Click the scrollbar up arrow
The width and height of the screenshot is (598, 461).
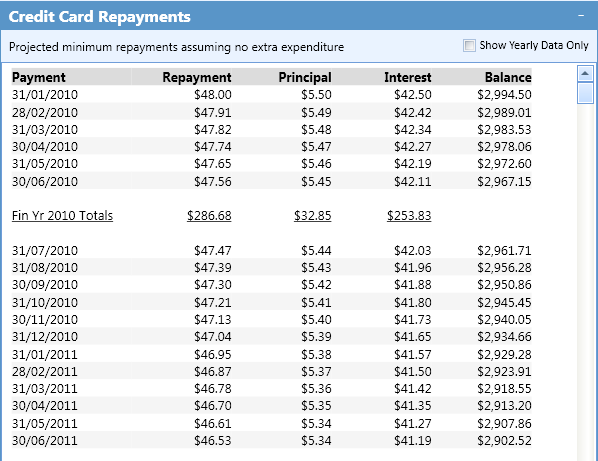point(585,73)
